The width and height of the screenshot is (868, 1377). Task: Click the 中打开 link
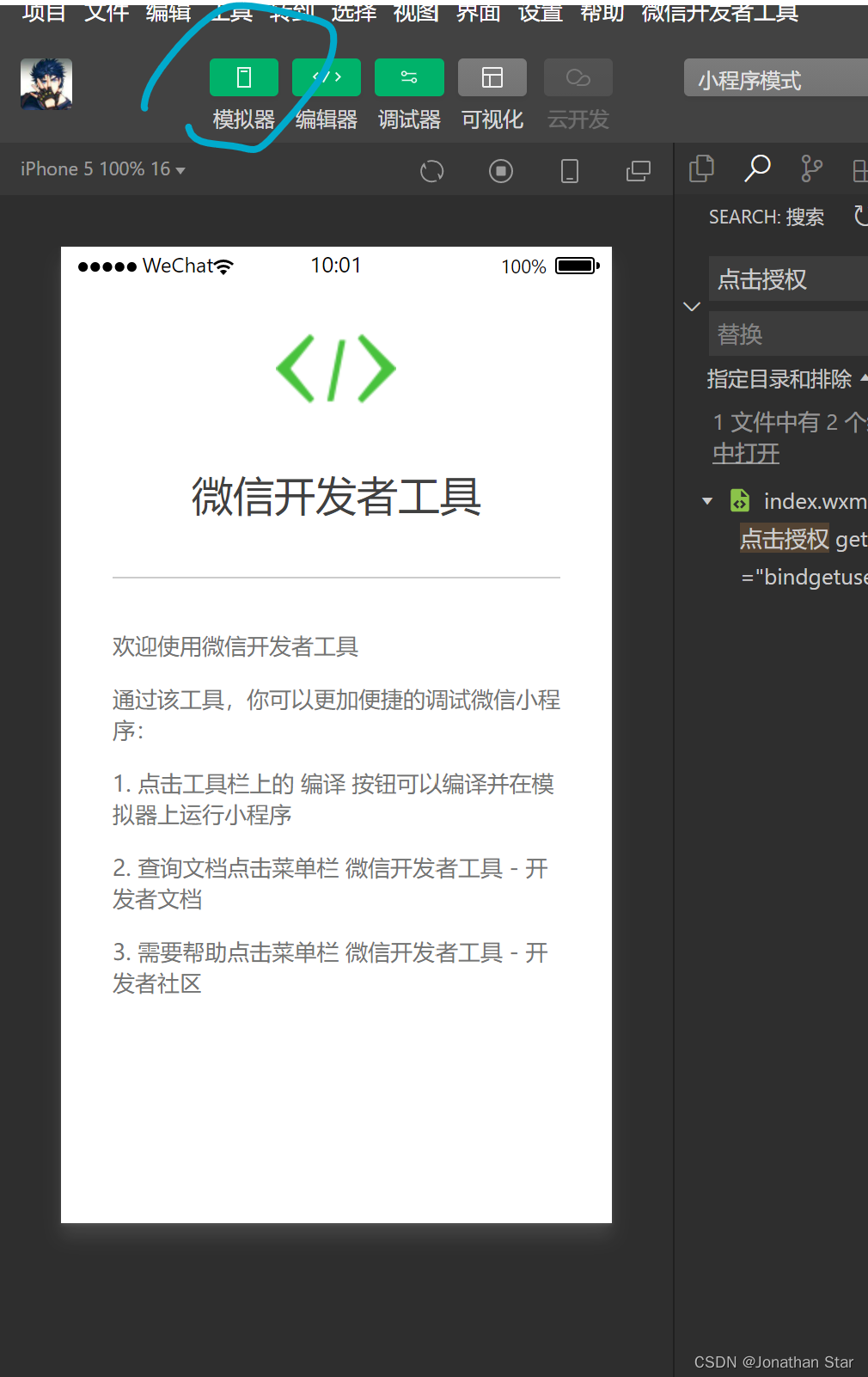click(x=746, y=453)
